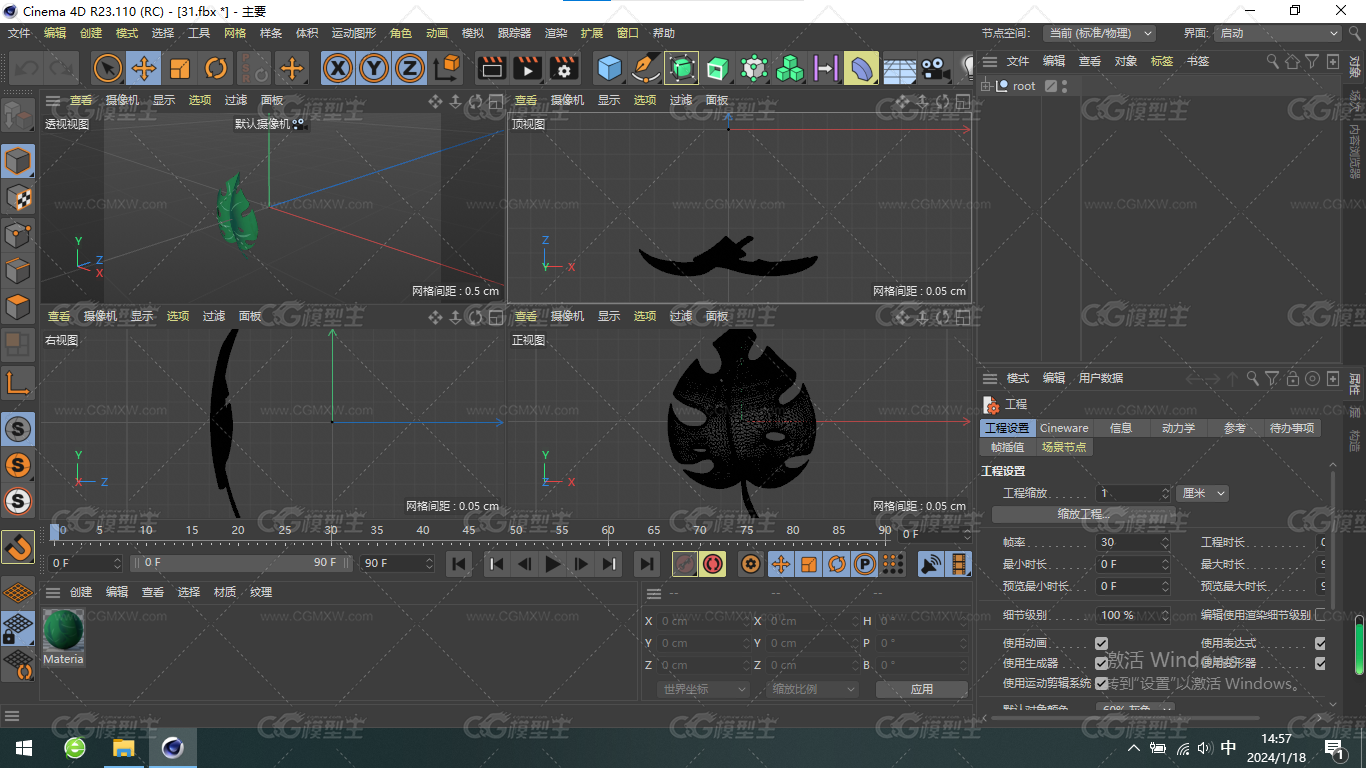Image resolution: width=1366 pixels, height=768 pixels.
Task: Select the Live Selection arrow tool
Action: pos(108,68)
